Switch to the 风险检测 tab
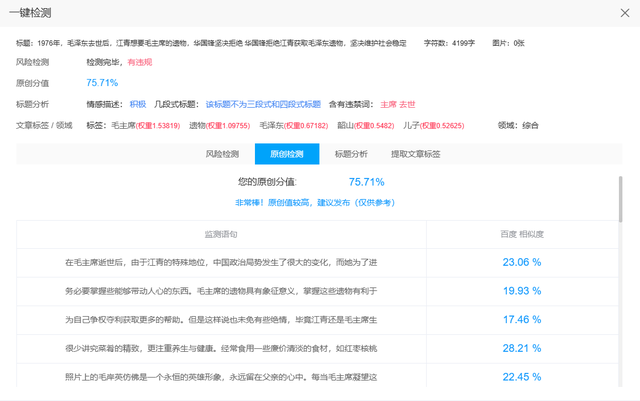Image resolution: width=640 pixels, height=401 pixels. [222, 154]
